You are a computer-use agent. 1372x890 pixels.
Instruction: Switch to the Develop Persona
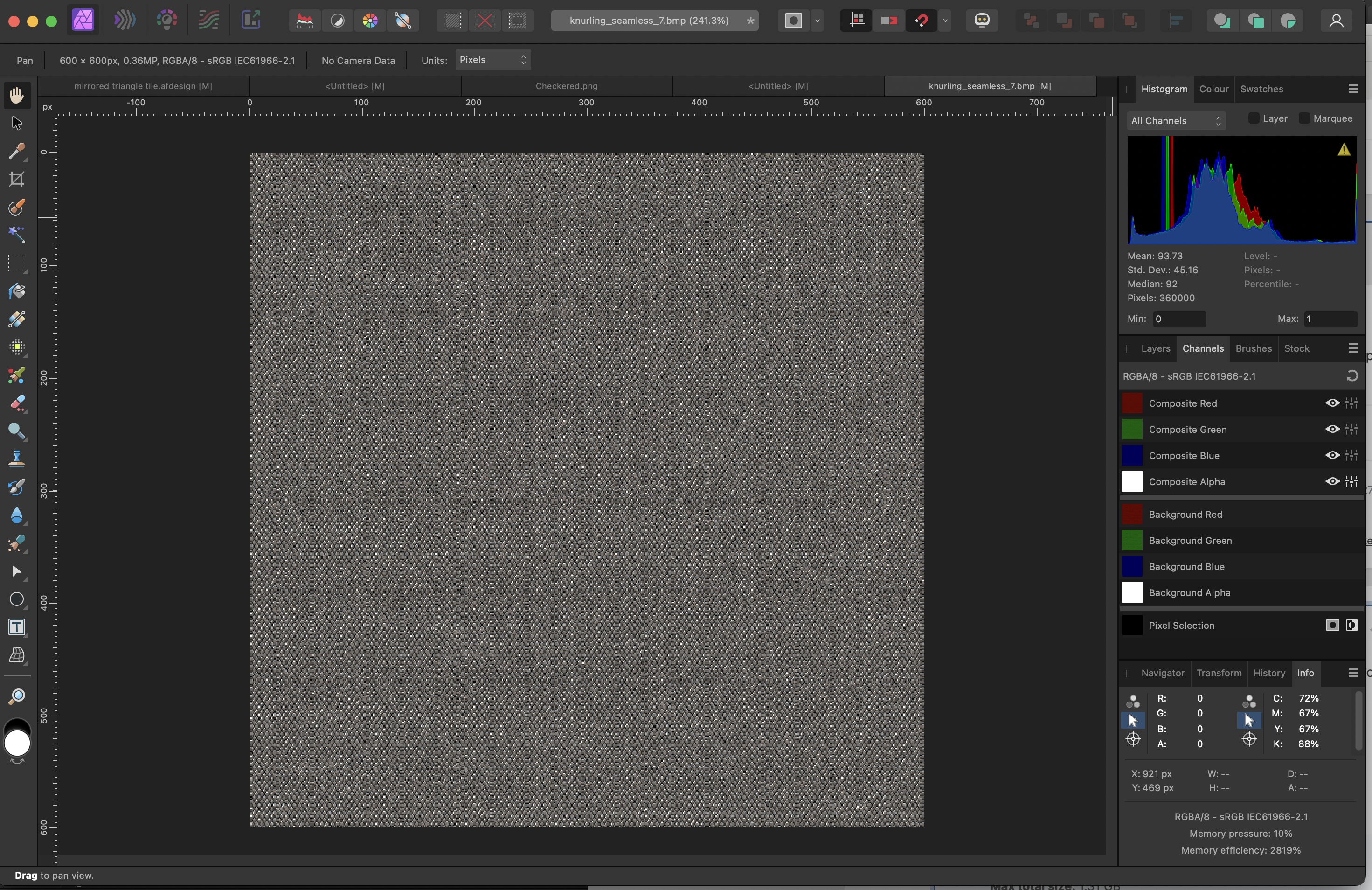coord(166,21)
